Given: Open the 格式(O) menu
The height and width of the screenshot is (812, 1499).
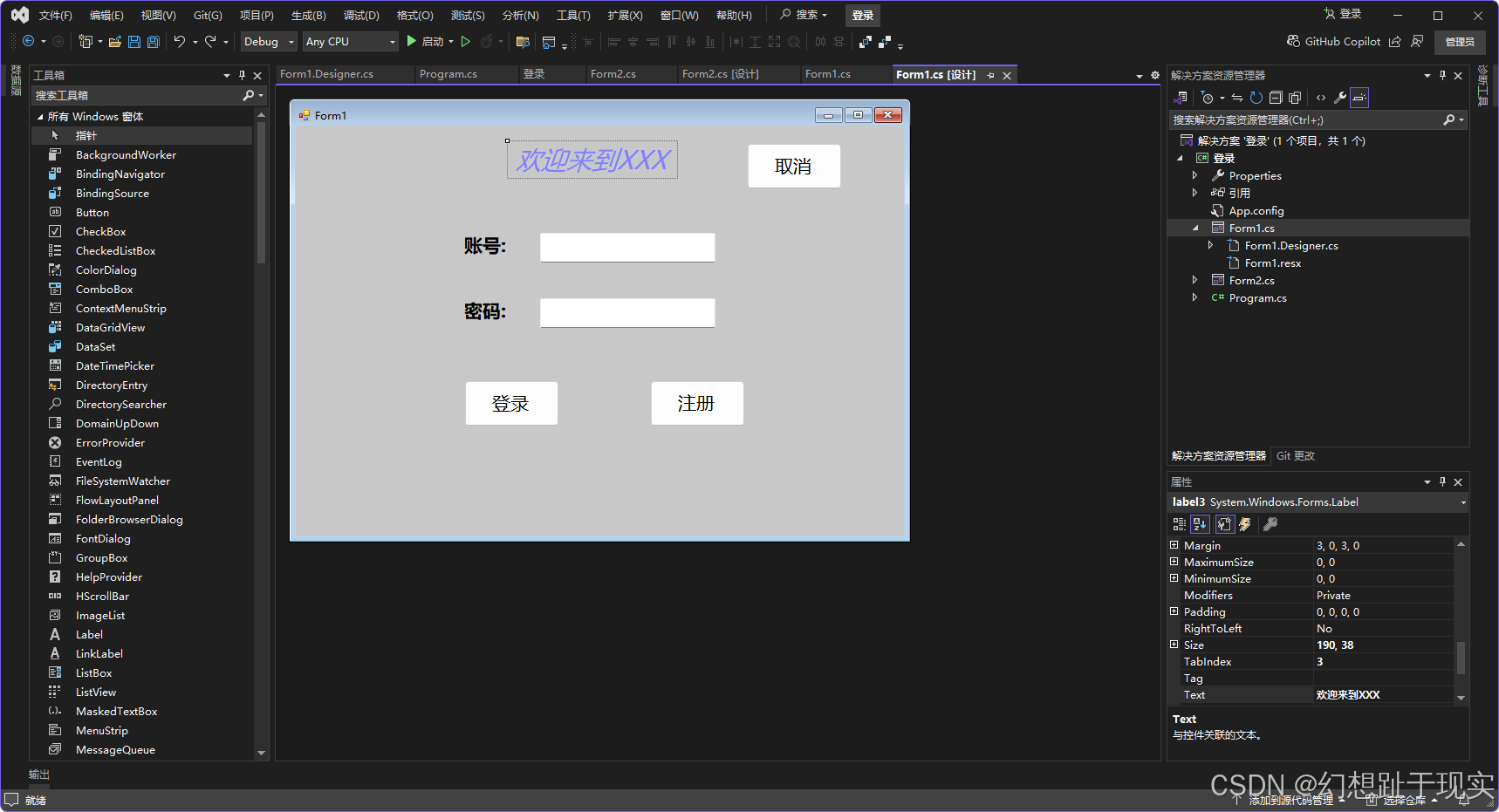Looking at the screenshot, I should (414, 16).
